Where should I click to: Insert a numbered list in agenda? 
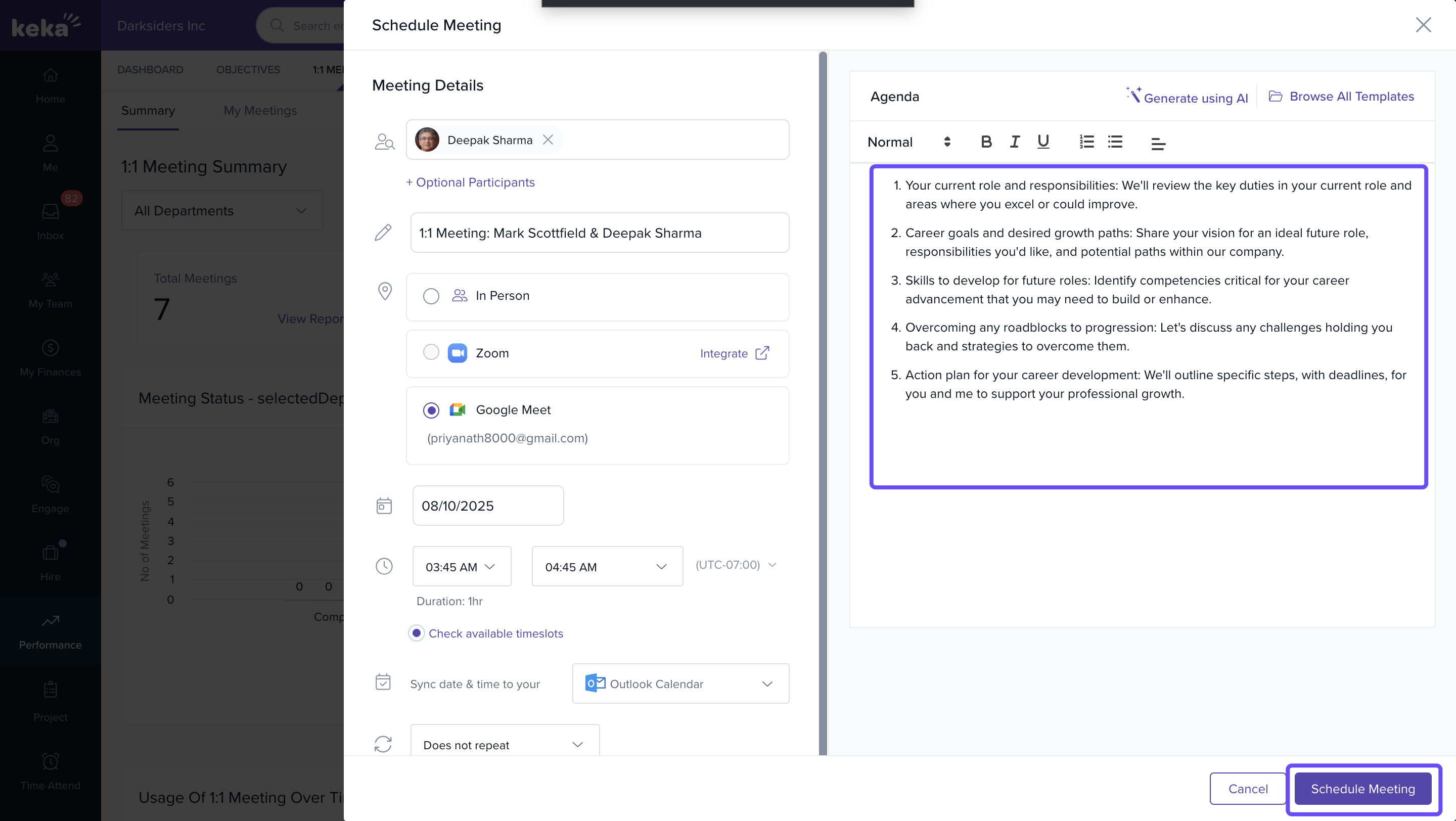(1086, 142)
